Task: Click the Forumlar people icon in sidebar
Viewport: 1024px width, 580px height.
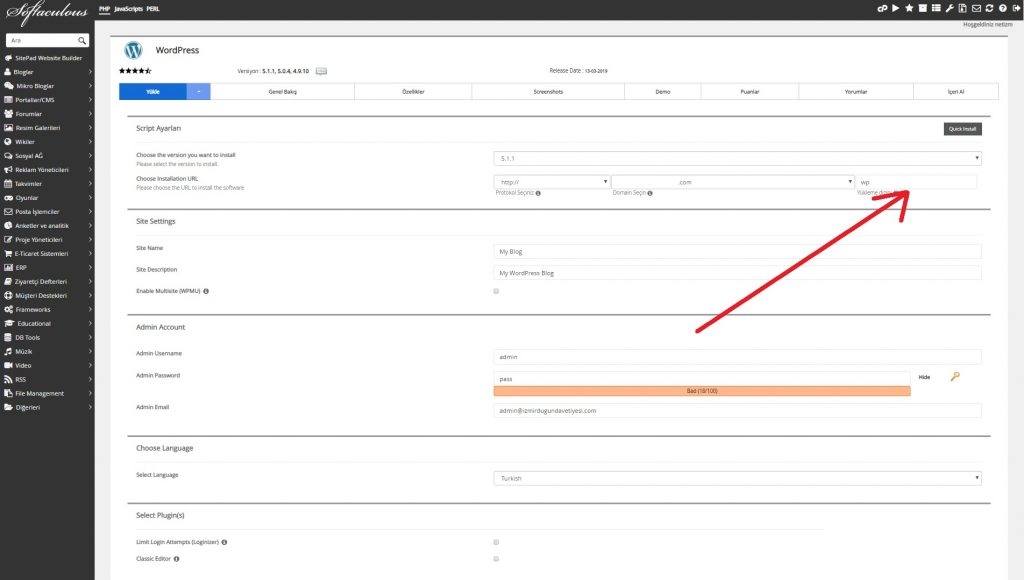Action: click(8, 114)
